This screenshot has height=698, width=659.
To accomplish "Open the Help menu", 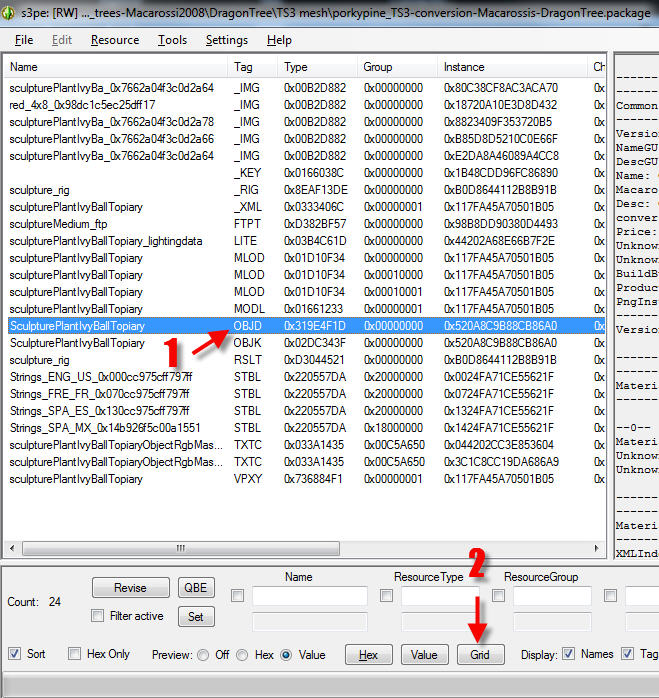I will tap(279, 40).
